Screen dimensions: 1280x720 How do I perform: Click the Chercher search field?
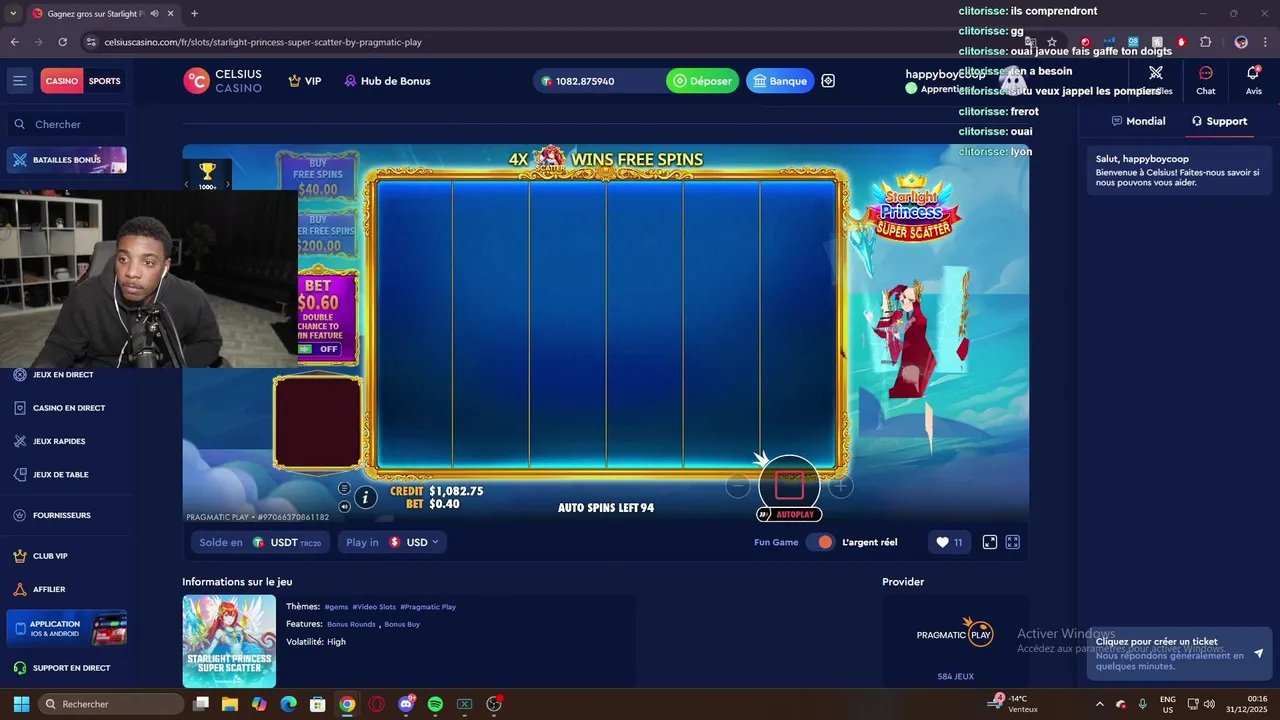67,124
